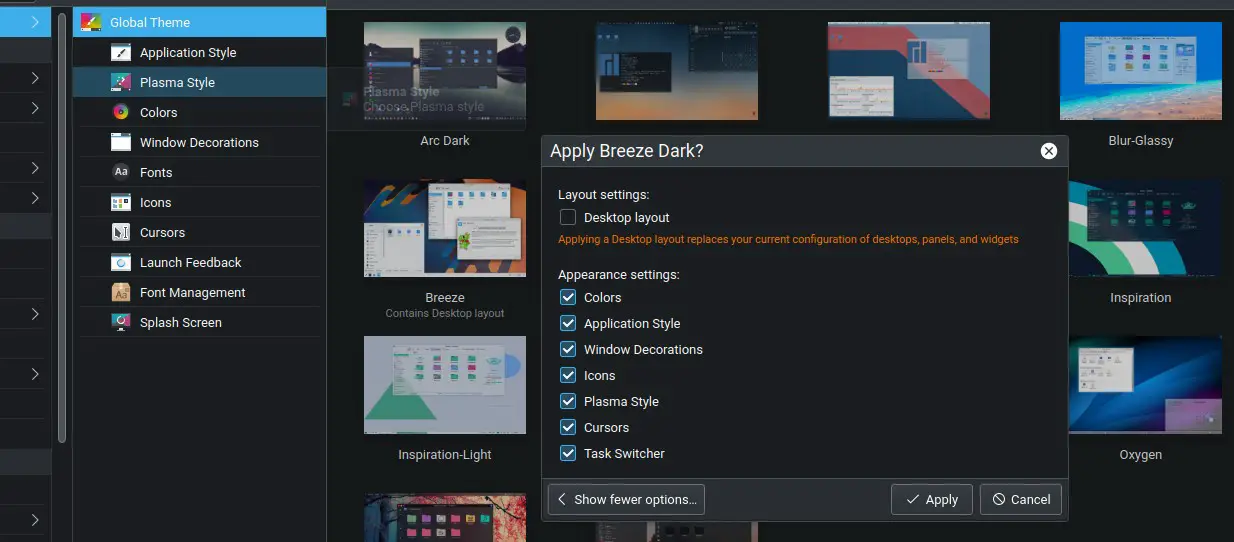Click the Cursors icon

click(121, 232)
